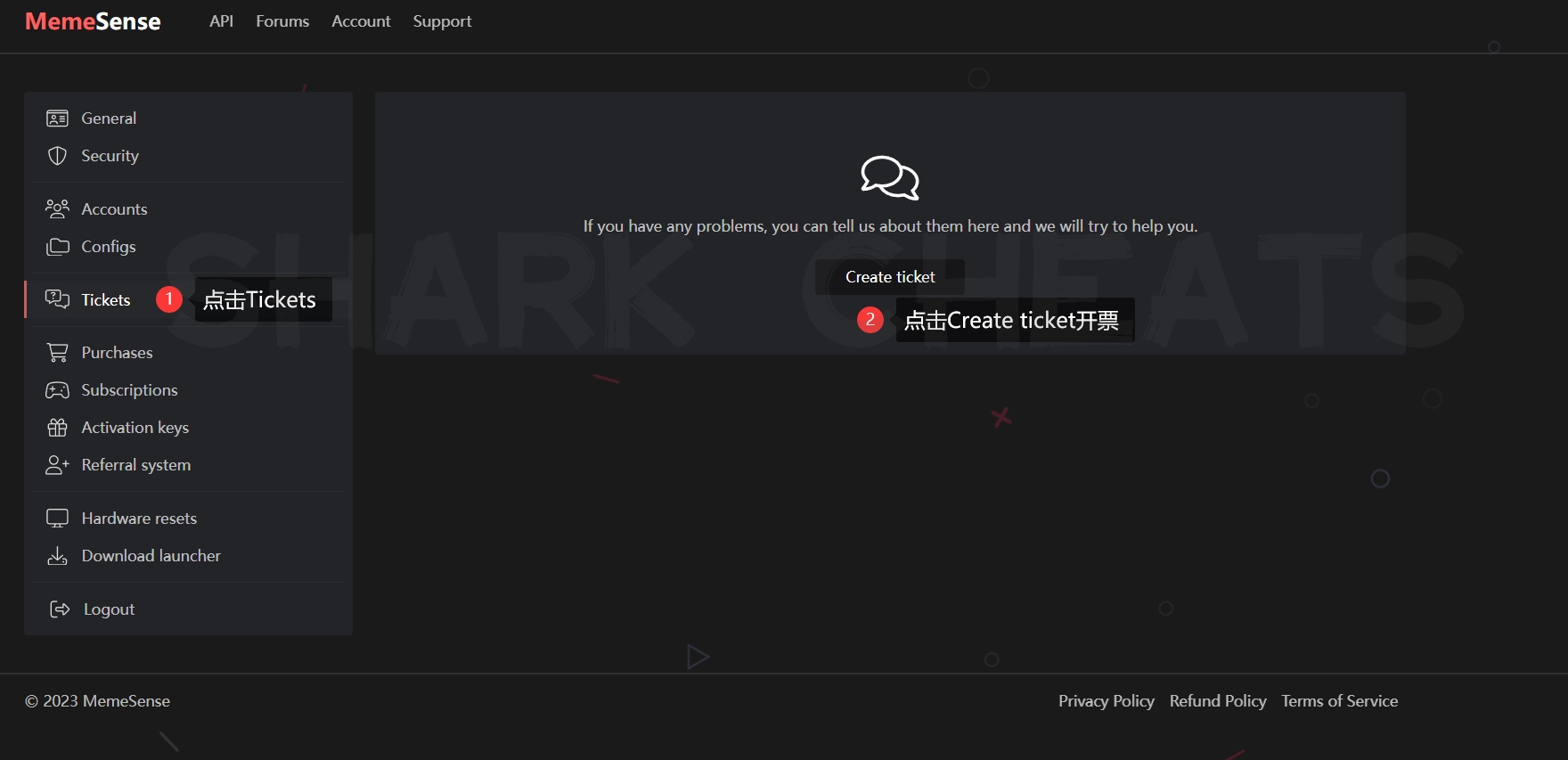Viewport: 1568px width, 760px height.
Task: Click the ID card icon beside General
Action: click(x=57, y=118)
